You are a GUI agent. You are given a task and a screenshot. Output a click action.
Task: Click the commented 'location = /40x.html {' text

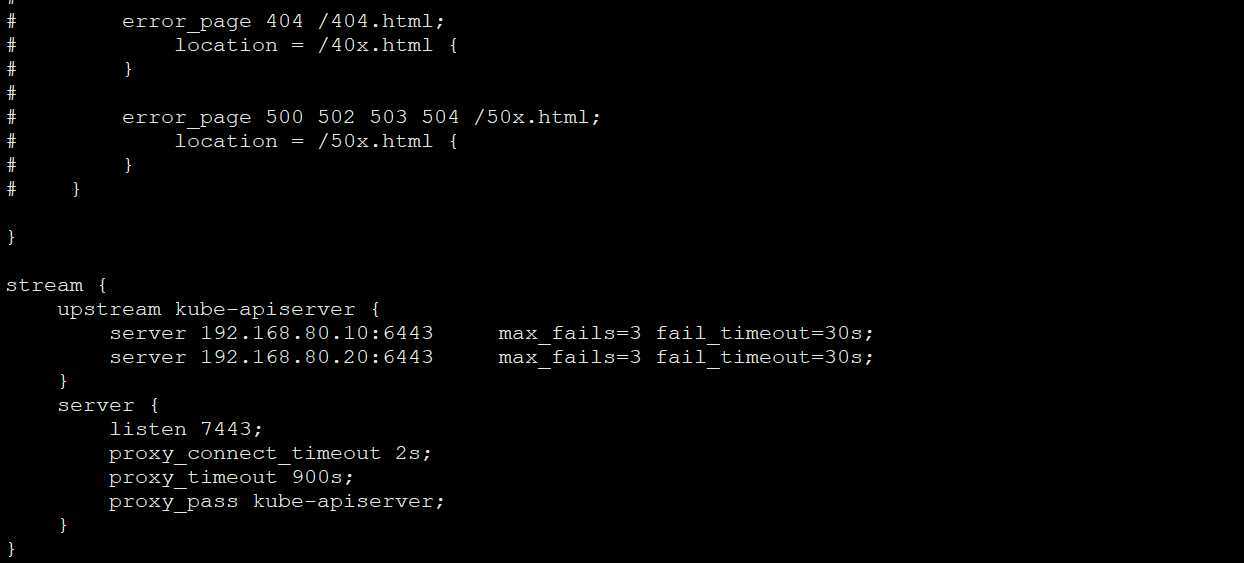(x=316, y=45)
